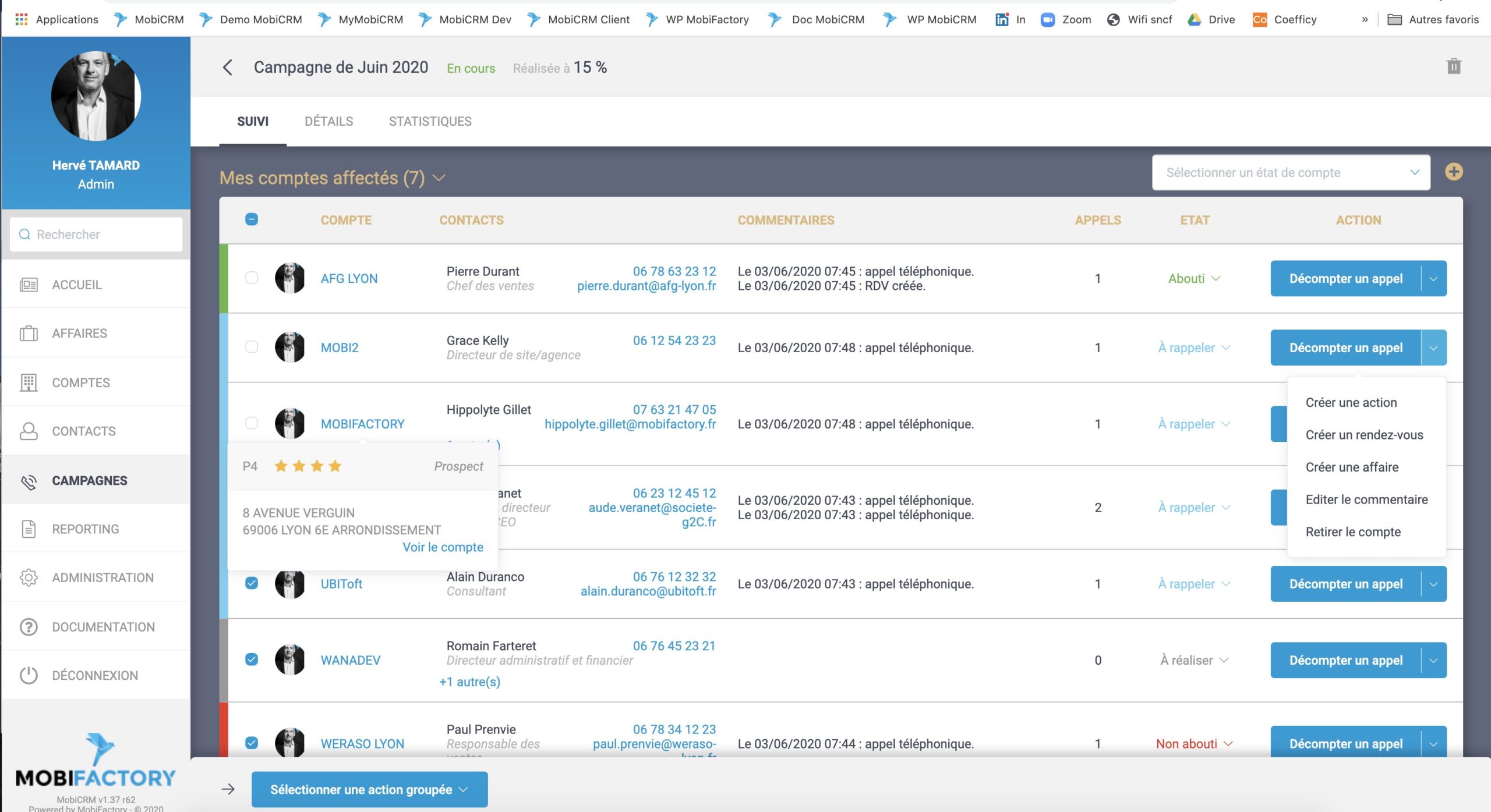Click Hervé Tamard's profile photo
Screen dimensions: 1491x812
pos(96,96)
